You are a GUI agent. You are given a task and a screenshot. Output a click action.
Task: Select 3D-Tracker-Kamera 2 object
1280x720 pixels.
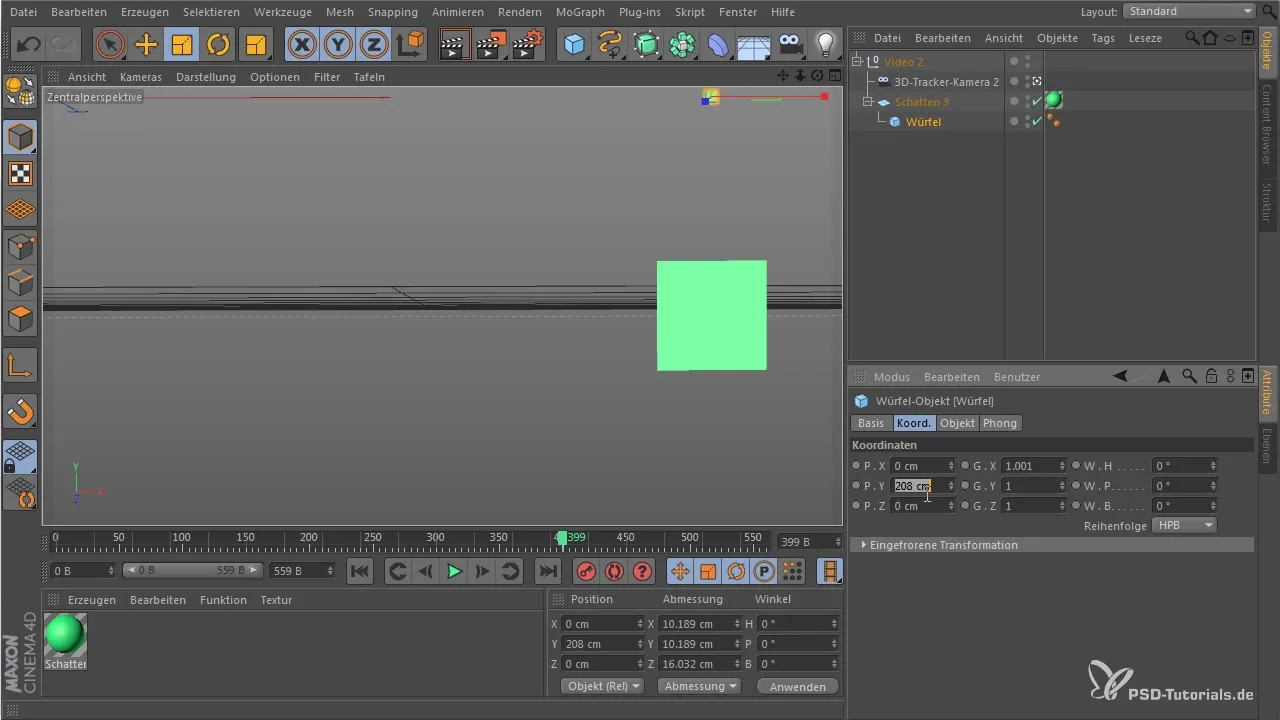coord(946,82)
